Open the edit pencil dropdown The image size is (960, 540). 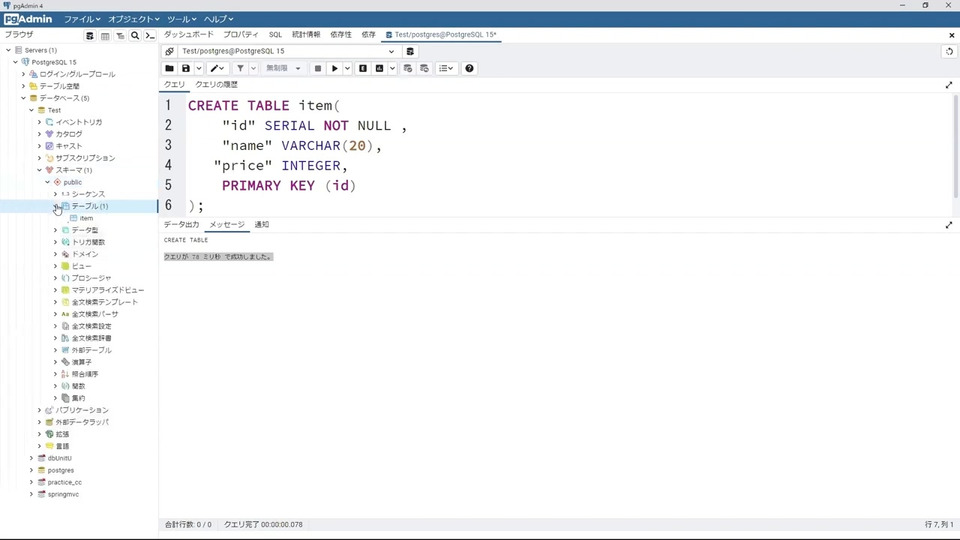(217, 69)
